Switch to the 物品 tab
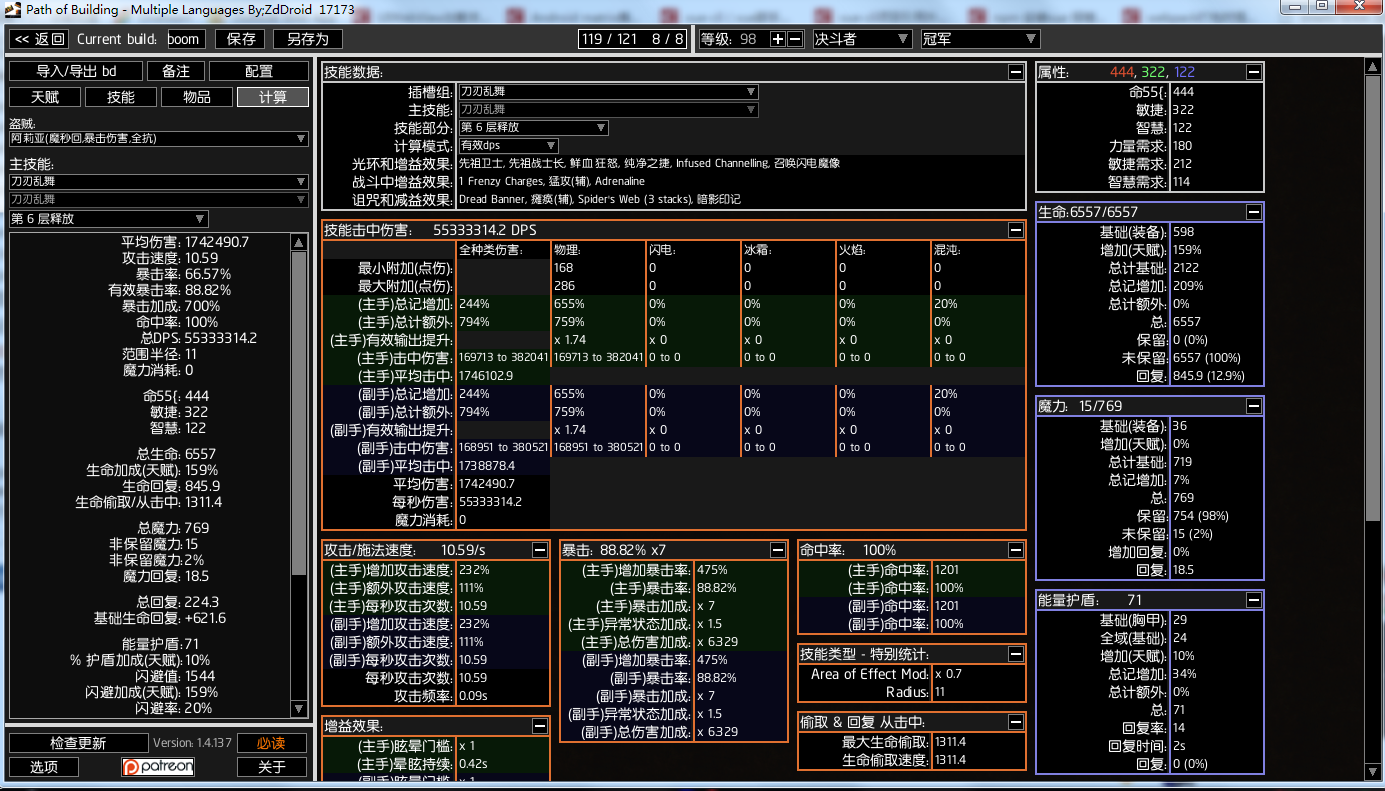The width and height of the screenshot is (1385, 791). [x=197, y=97]
